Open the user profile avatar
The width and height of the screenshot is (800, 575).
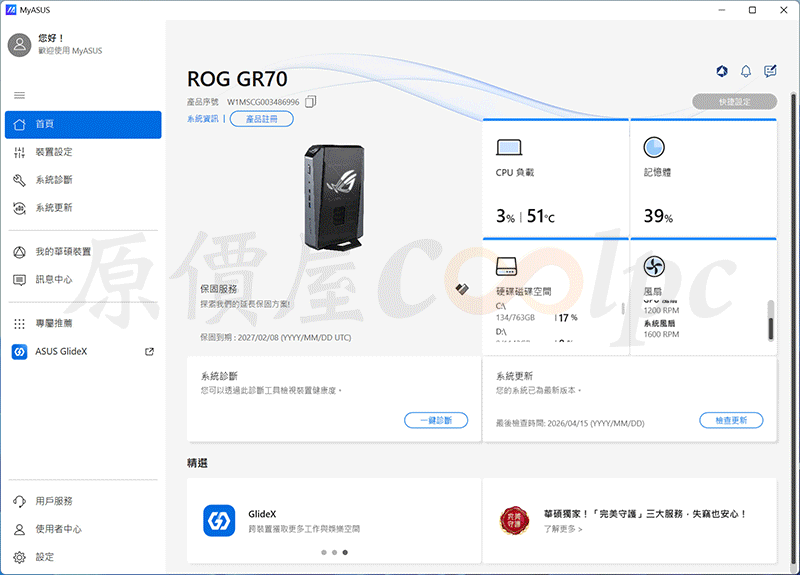click(19, 45)
